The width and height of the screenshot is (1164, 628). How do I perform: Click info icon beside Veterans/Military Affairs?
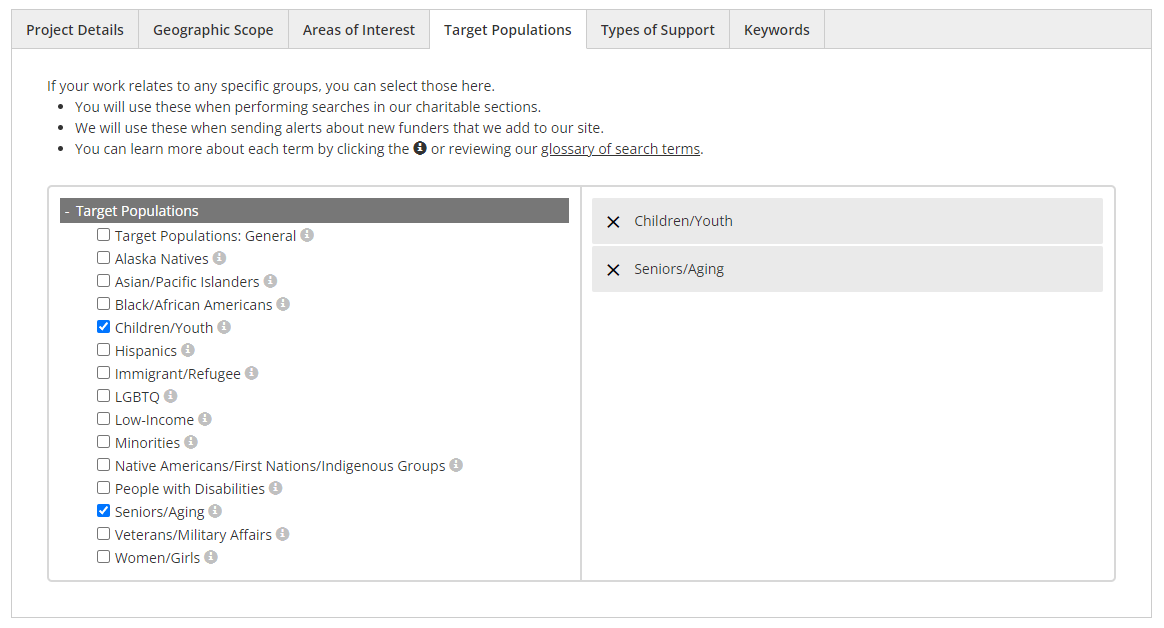tap(283, 534)
